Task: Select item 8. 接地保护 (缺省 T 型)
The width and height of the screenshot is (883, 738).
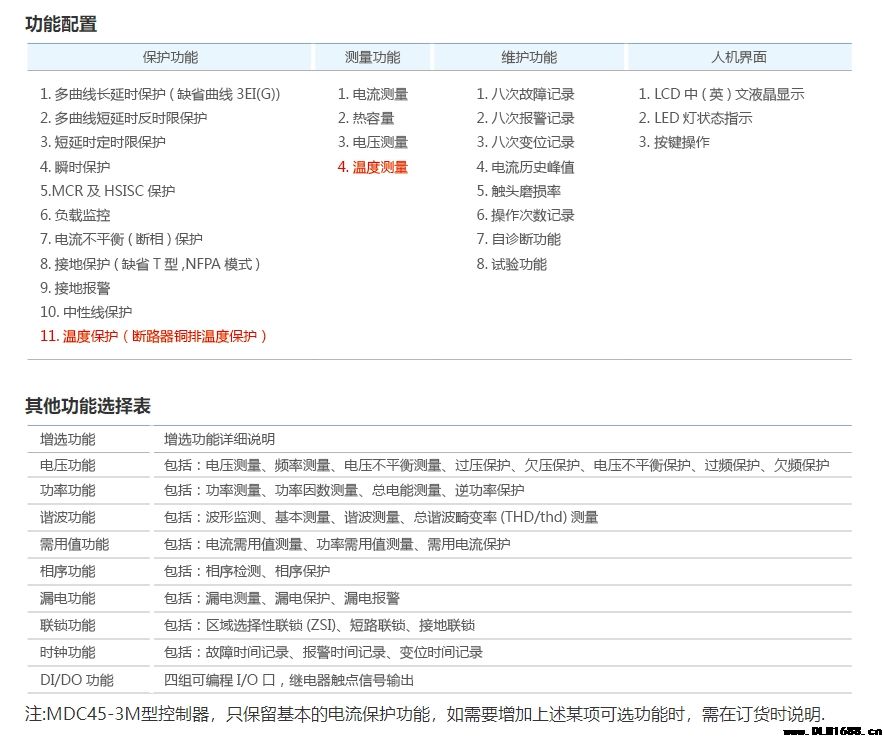Action: [150, 264]
